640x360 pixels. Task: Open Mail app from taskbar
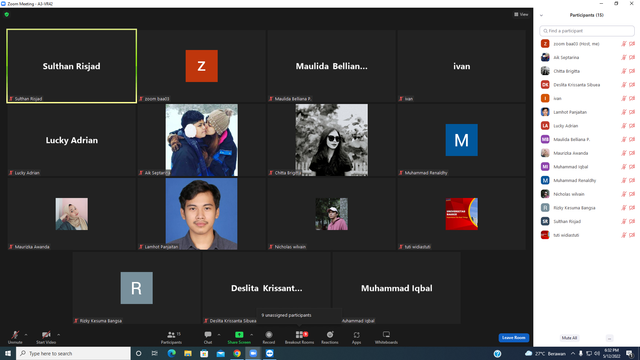220,353
